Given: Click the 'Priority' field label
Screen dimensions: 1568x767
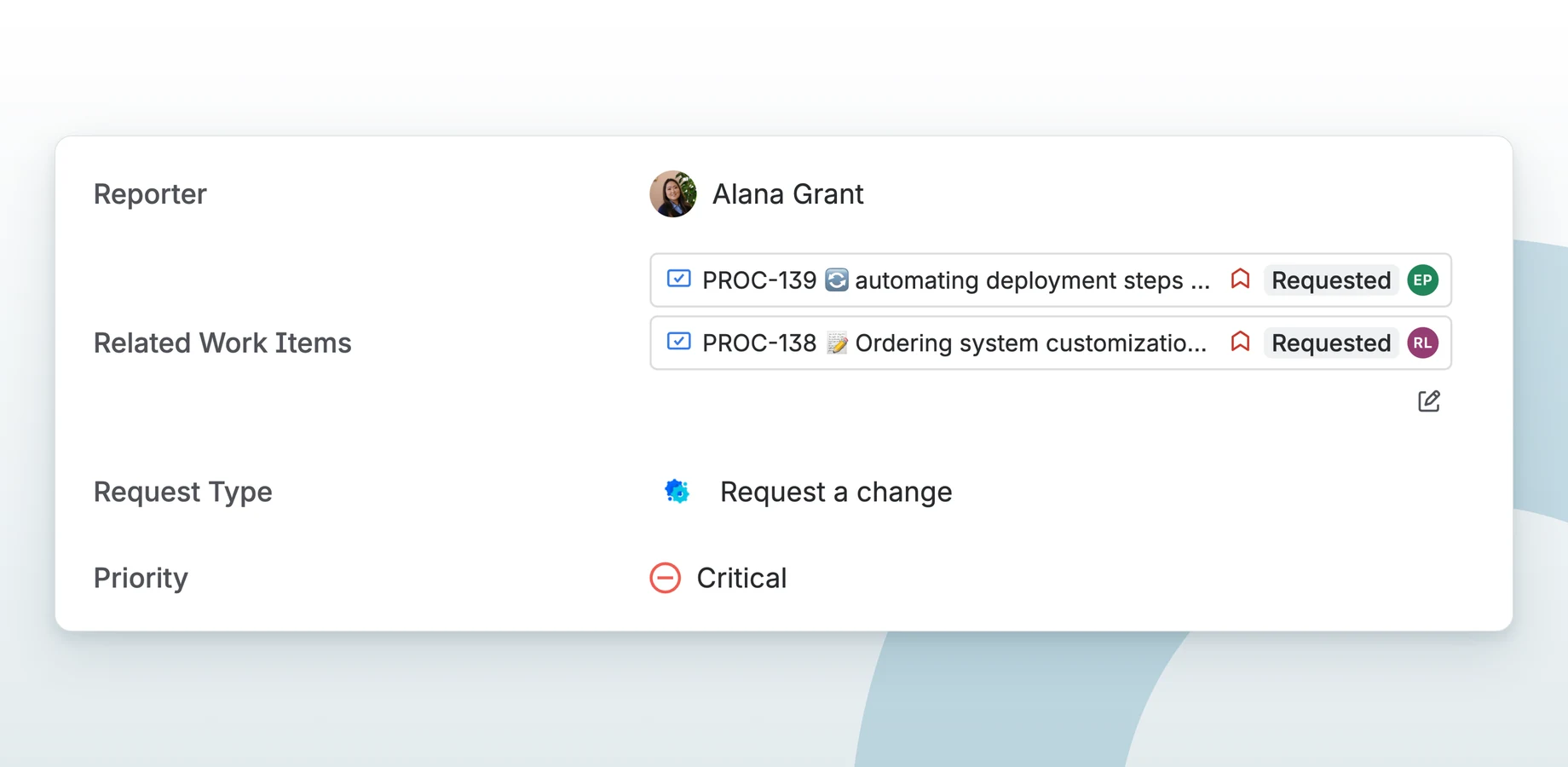Looking at the screenshot, I should (x=141, y=578).
